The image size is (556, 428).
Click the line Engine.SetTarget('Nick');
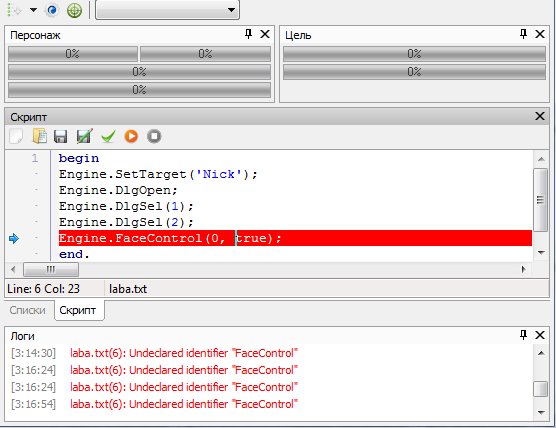[158, 174]
